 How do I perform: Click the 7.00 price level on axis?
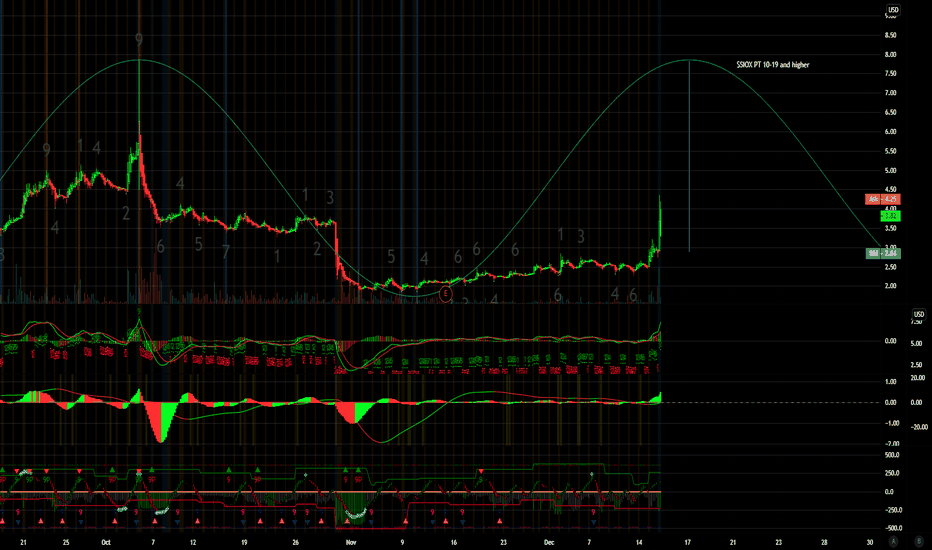(890, 93)
